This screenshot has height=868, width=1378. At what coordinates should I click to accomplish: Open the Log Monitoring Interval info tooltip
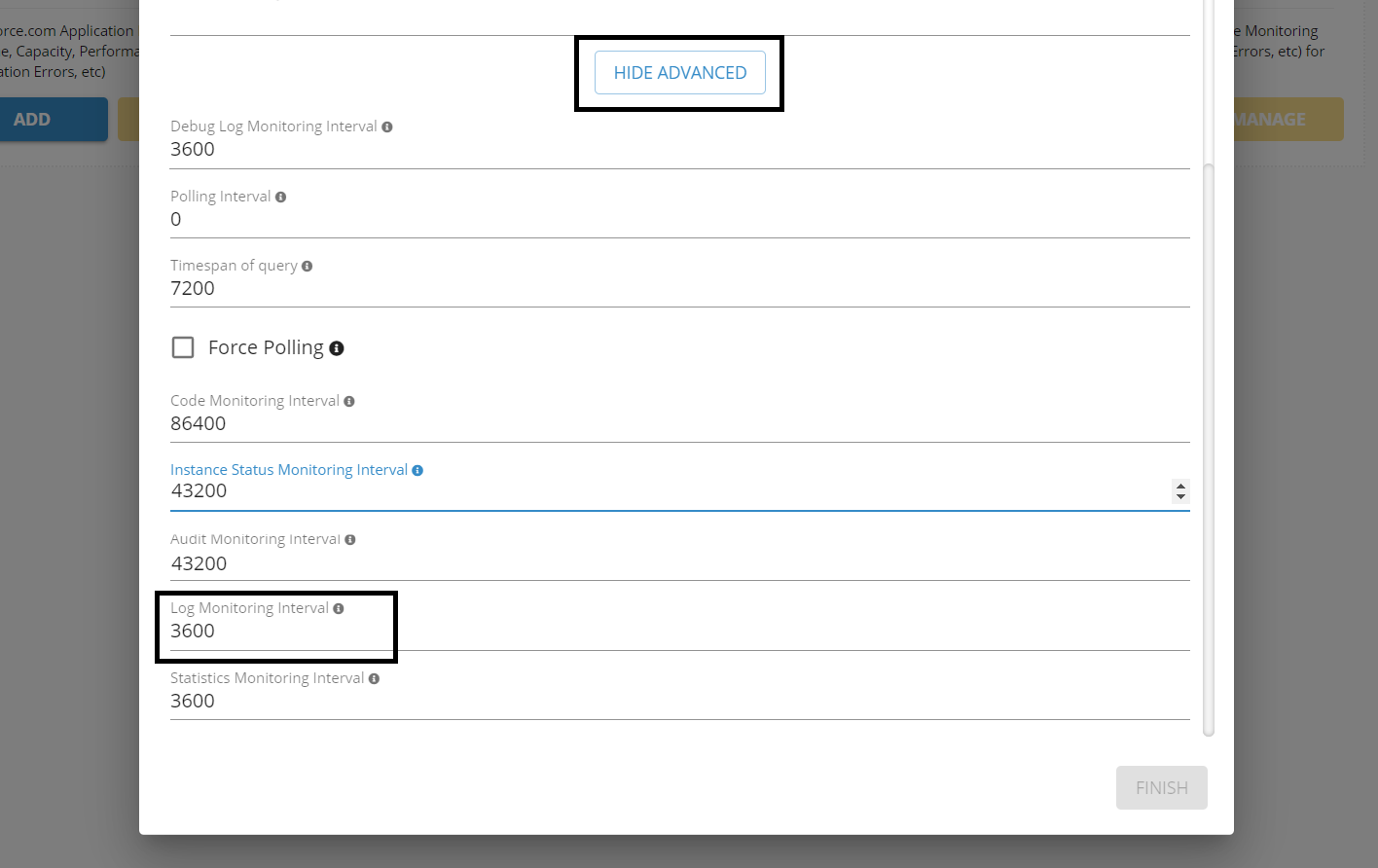point(338,607)
